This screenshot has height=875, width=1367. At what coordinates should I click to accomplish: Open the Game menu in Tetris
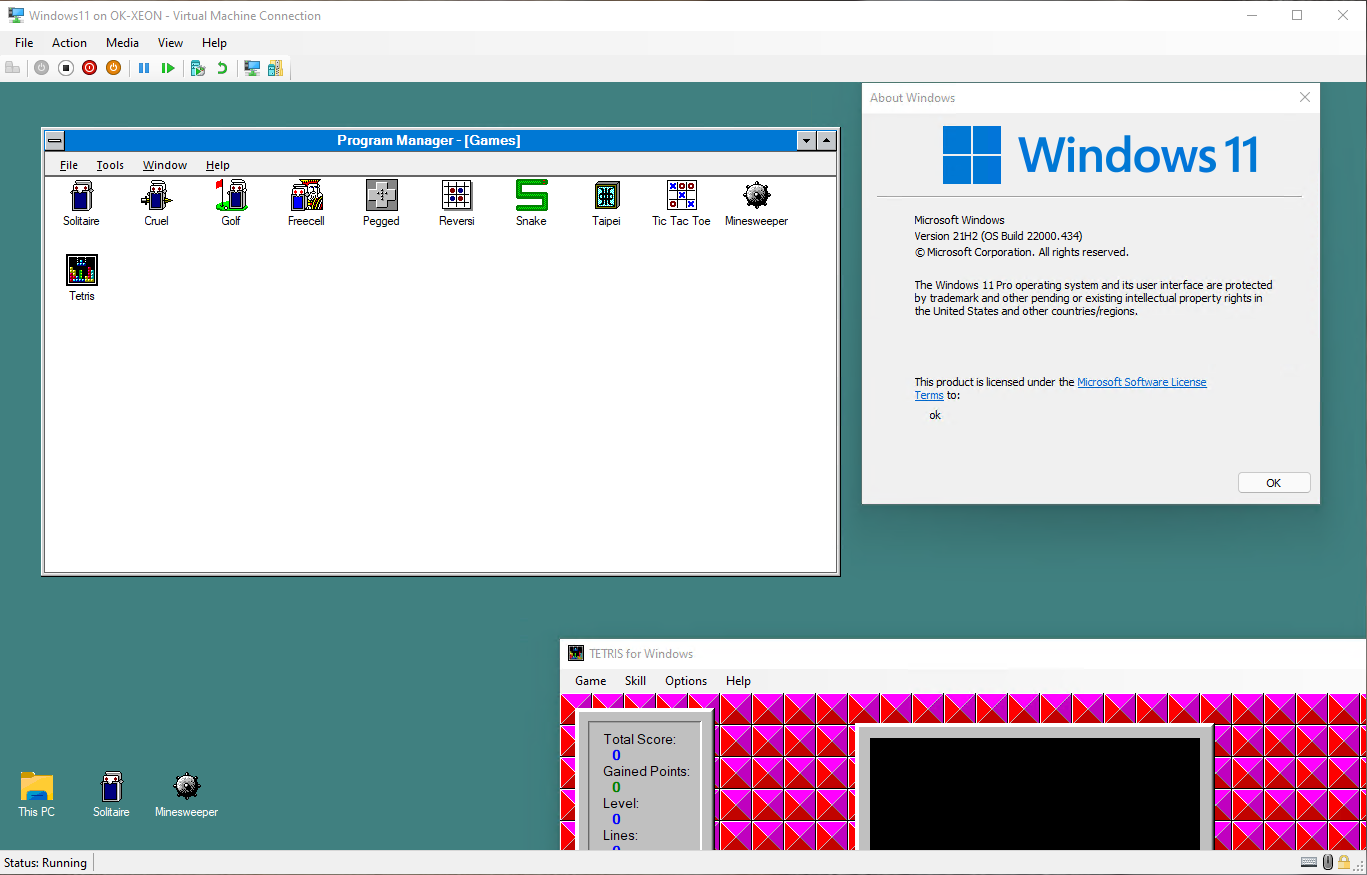pyautogui.click(x=590, y=680)
